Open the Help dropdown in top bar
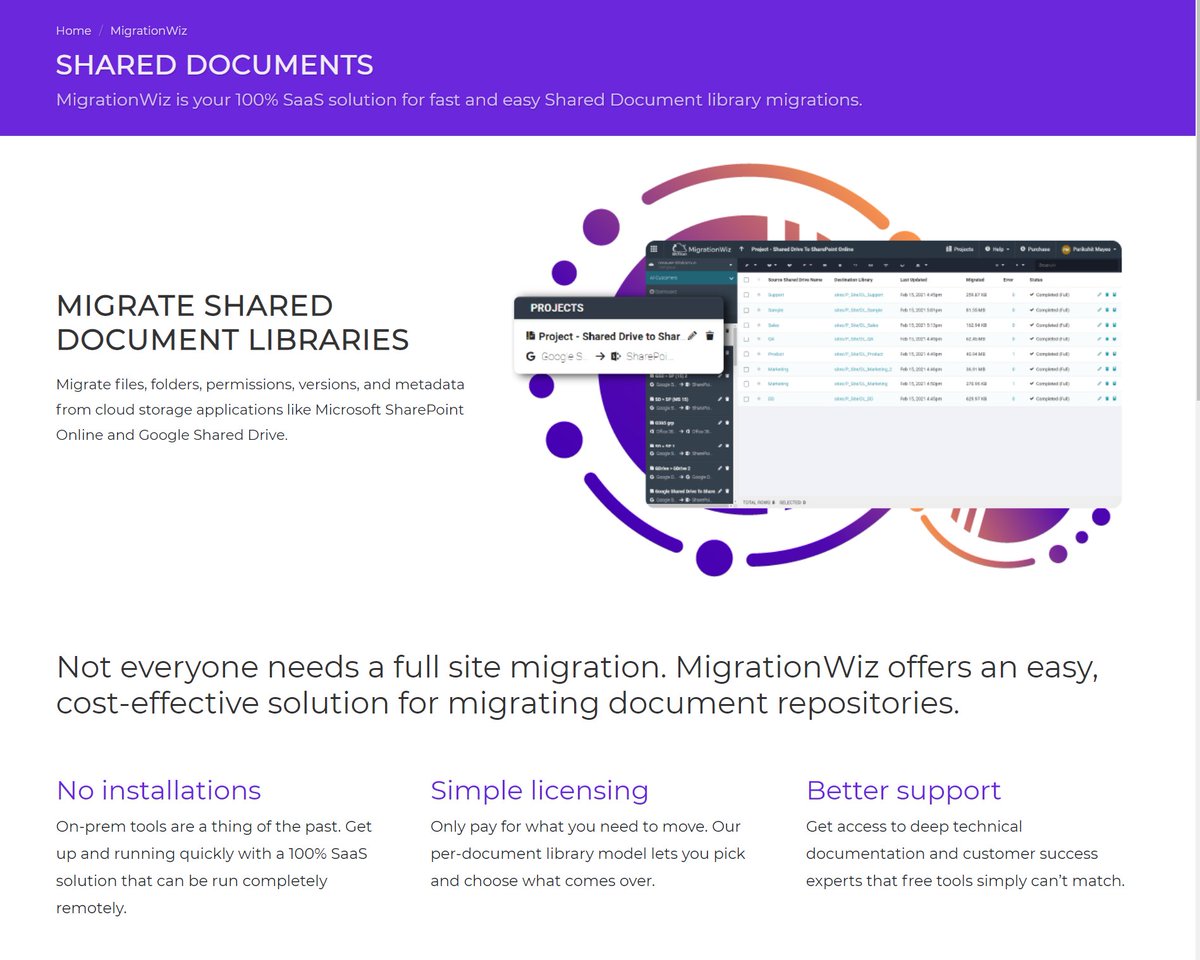 click(x=997, y=249)
